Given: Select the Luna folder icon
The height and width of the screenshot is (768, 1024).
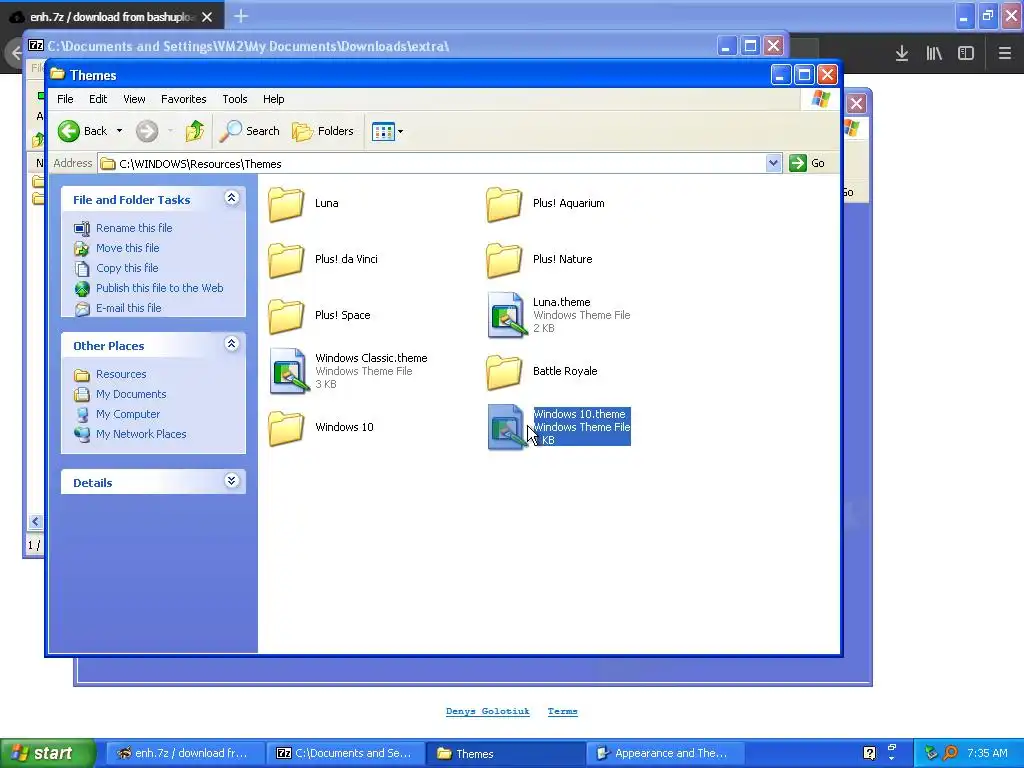Looking at the screenshot, I should (x=286, y=204).
